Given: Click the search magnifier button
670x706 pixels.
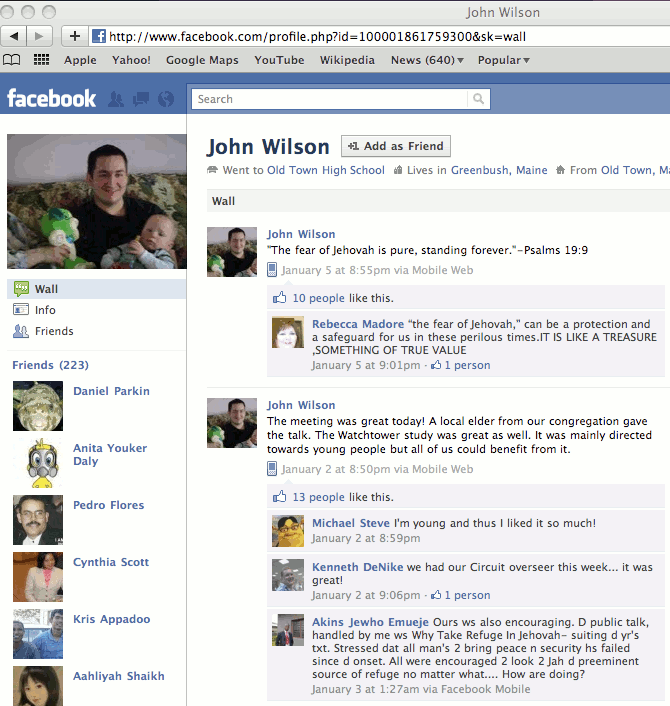Looking at the screenshot, I should 478,99.
